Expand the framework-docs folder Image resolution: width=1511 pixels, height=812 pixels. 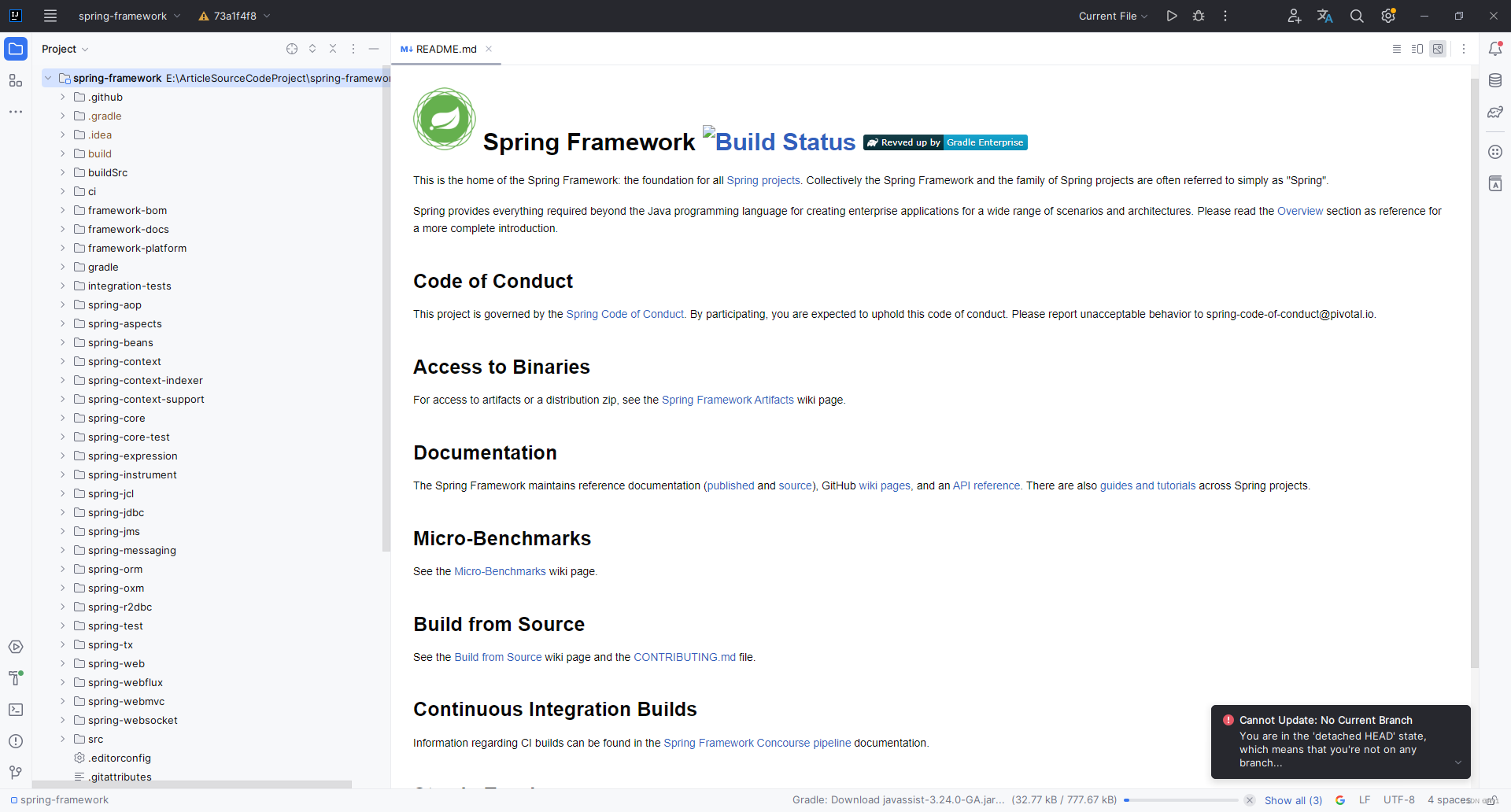pos(63,229)
